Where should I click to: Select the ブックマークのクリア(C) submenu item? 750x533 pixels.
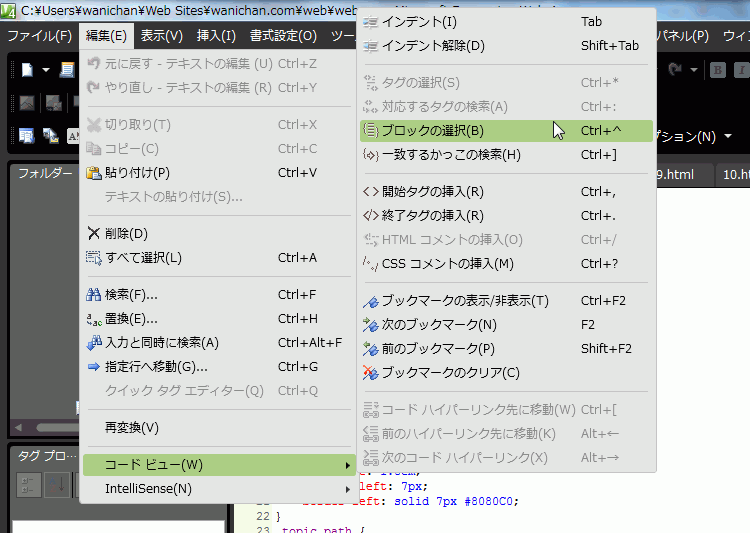point(506,373)
